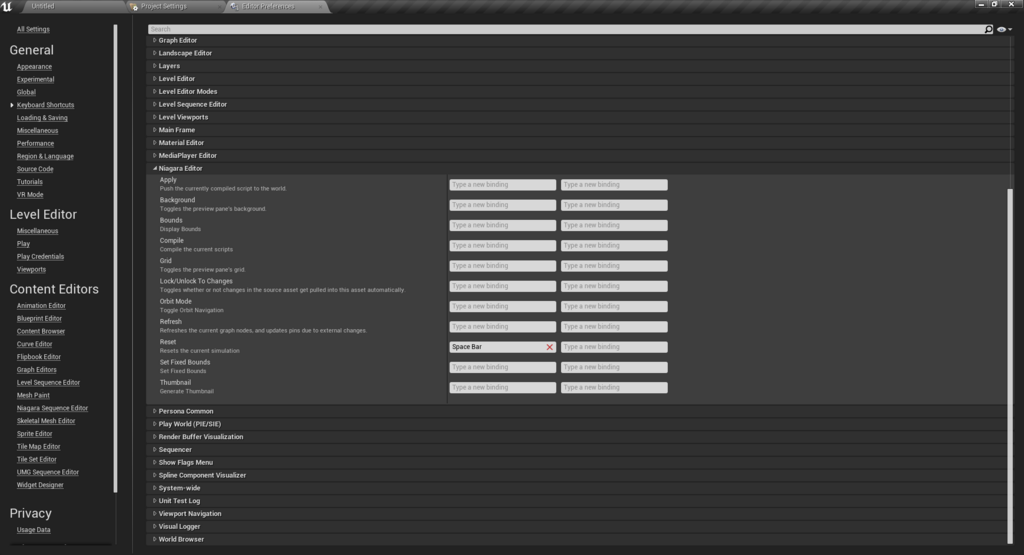
Task: Click first binding field for Orbit Mode
Action: [502, 306]
